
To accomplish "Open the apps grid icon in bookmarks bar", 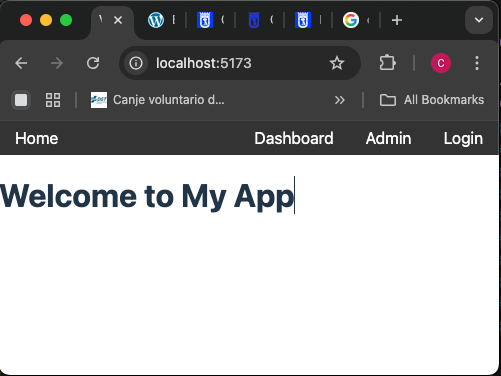I will pos(53,100).
